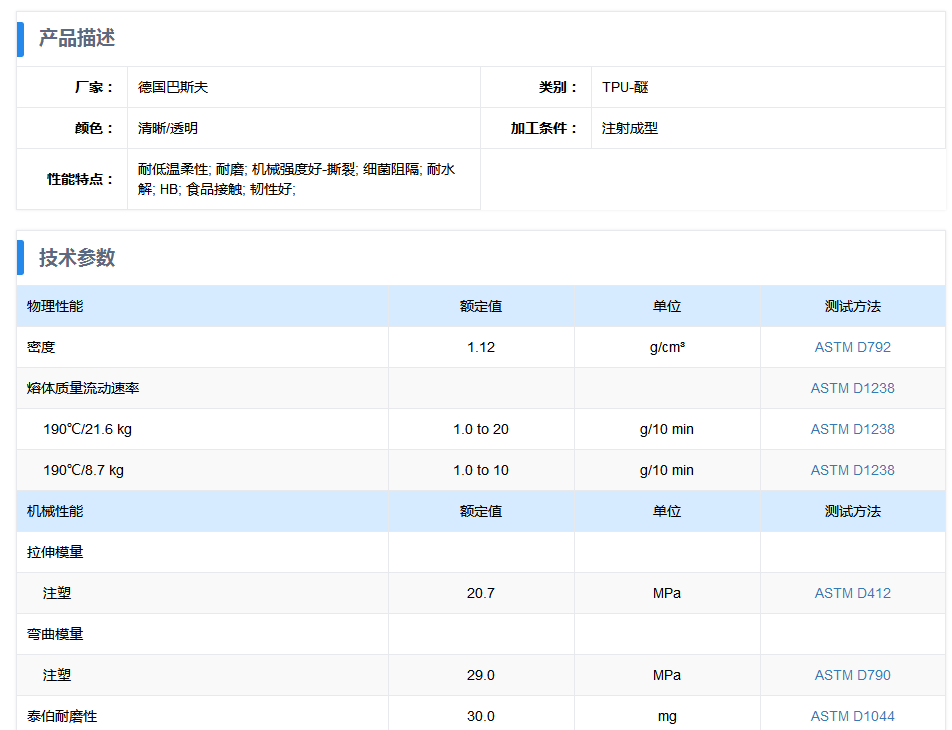This screenshot has height=730, width=952.
Task: Select the 20.7 MPa tensile modulus value
Action: 481,593
